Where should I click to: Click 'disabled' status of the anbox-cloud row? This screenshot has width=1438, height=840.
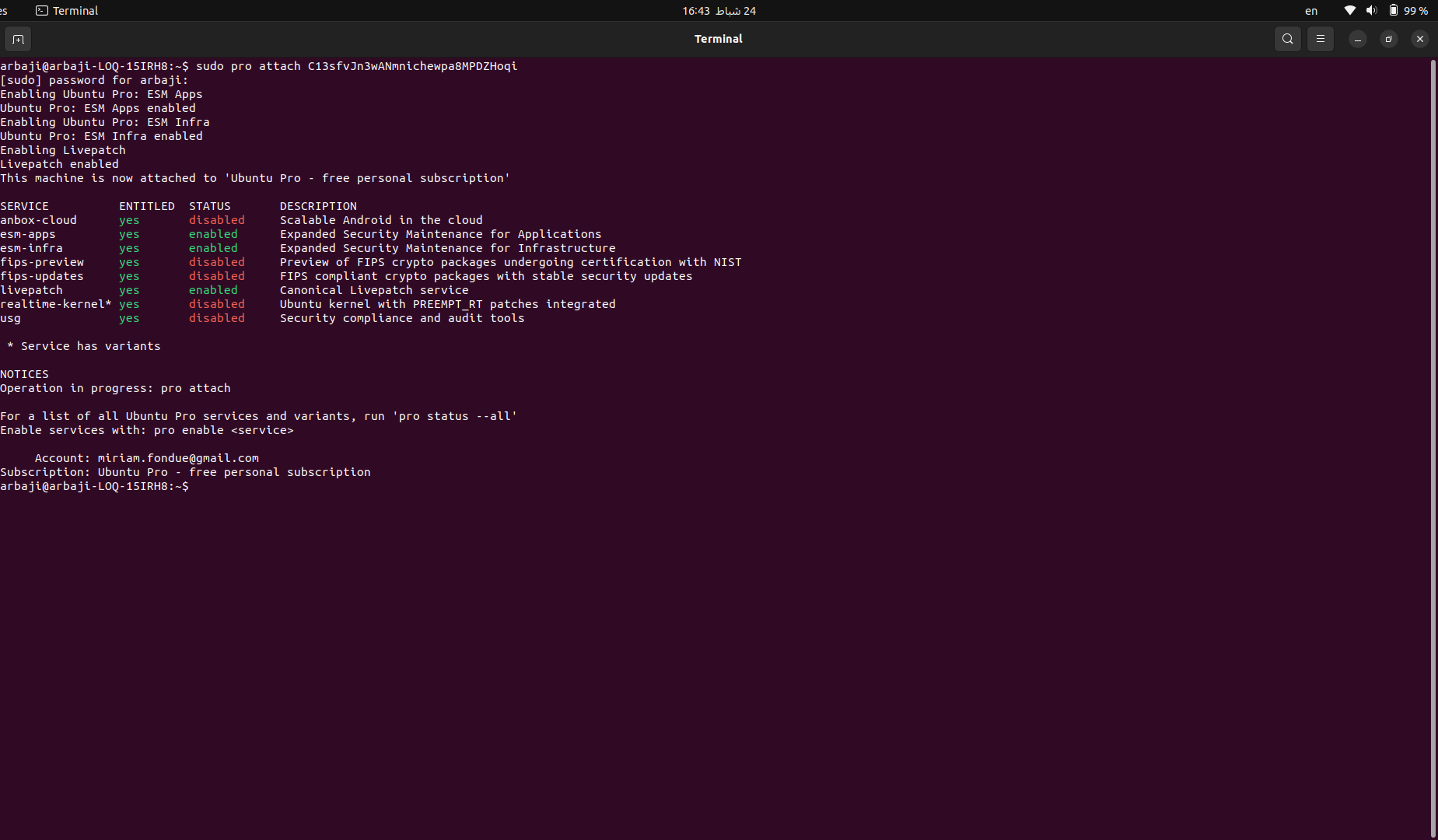pos(216,220)
